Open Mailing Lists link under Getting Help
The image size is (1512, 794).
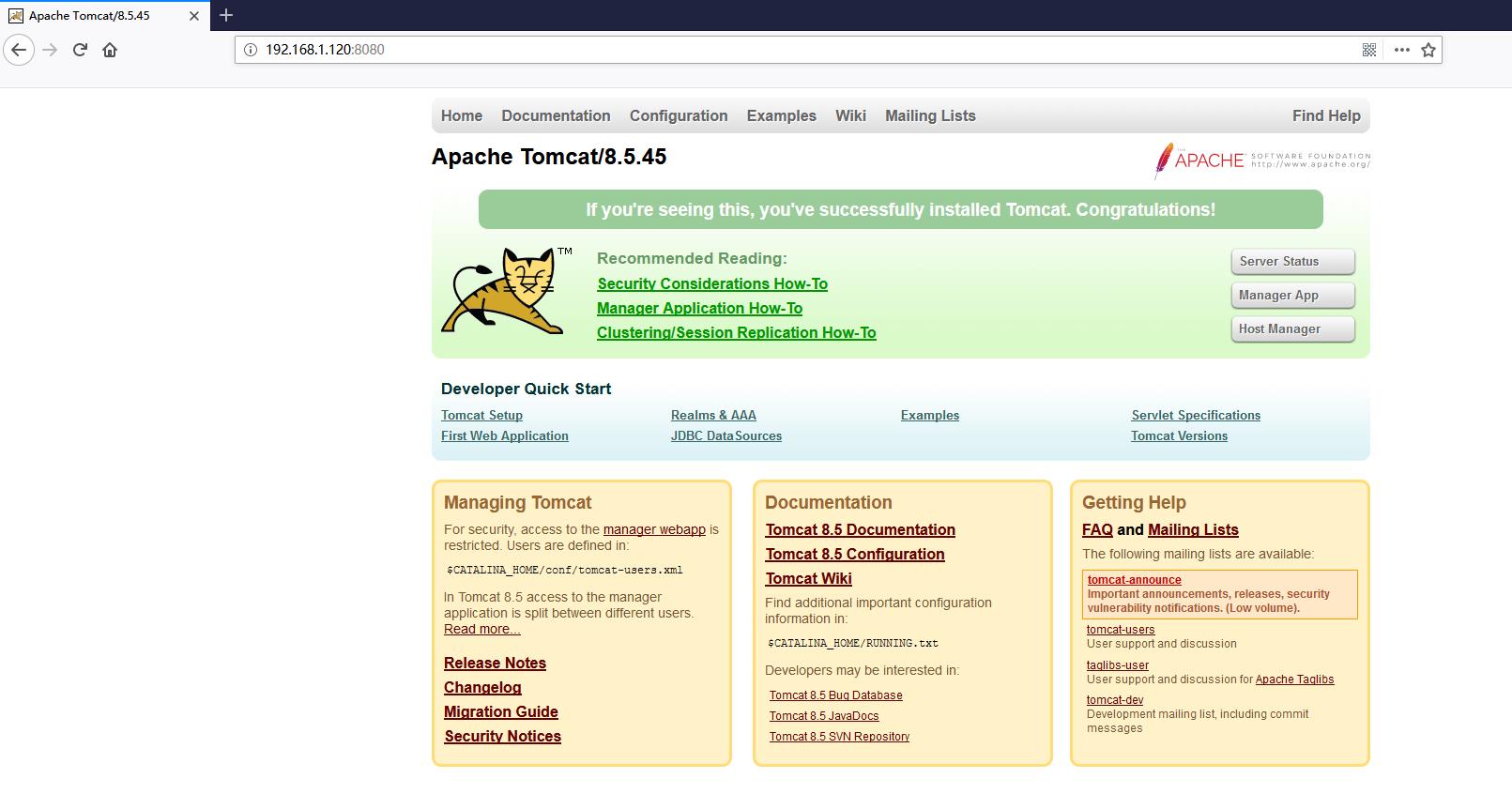(x=1193, y=529)
